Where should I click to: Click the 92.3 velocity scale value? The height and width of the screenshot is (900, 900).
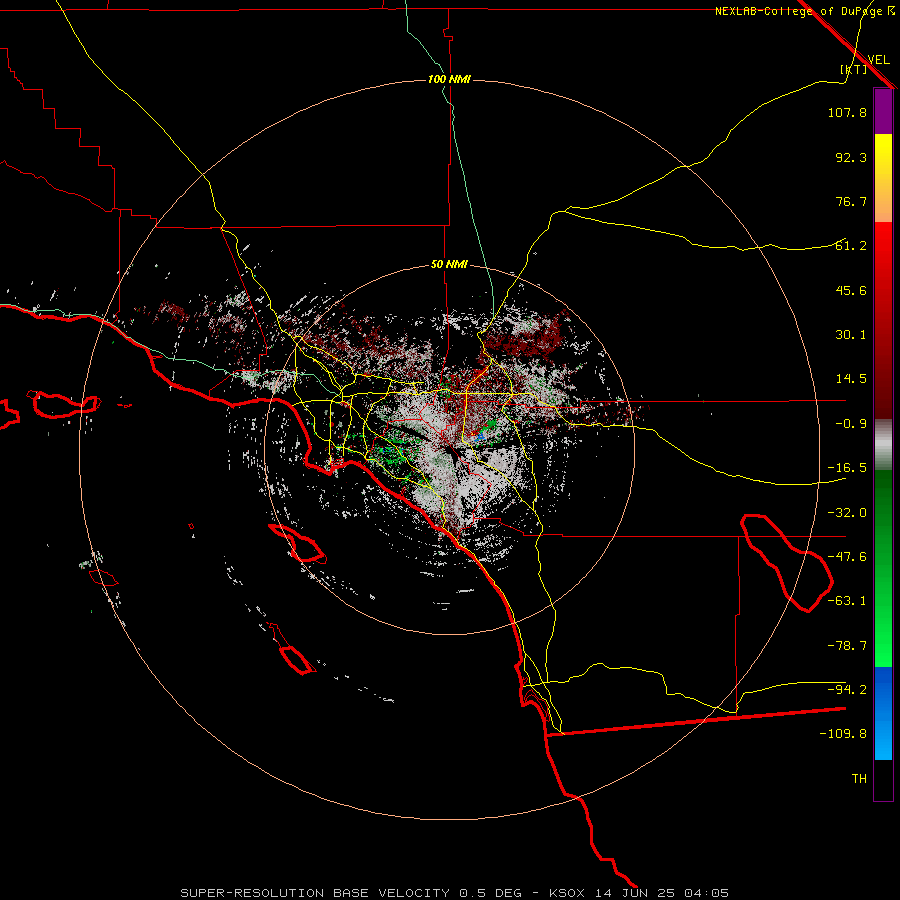click(x=851, y=157)
